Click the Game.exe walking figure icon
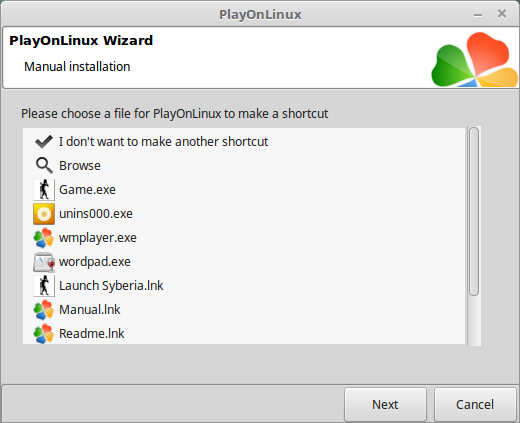The height and width of the screenshot is (423, 520). coord(44,190)
